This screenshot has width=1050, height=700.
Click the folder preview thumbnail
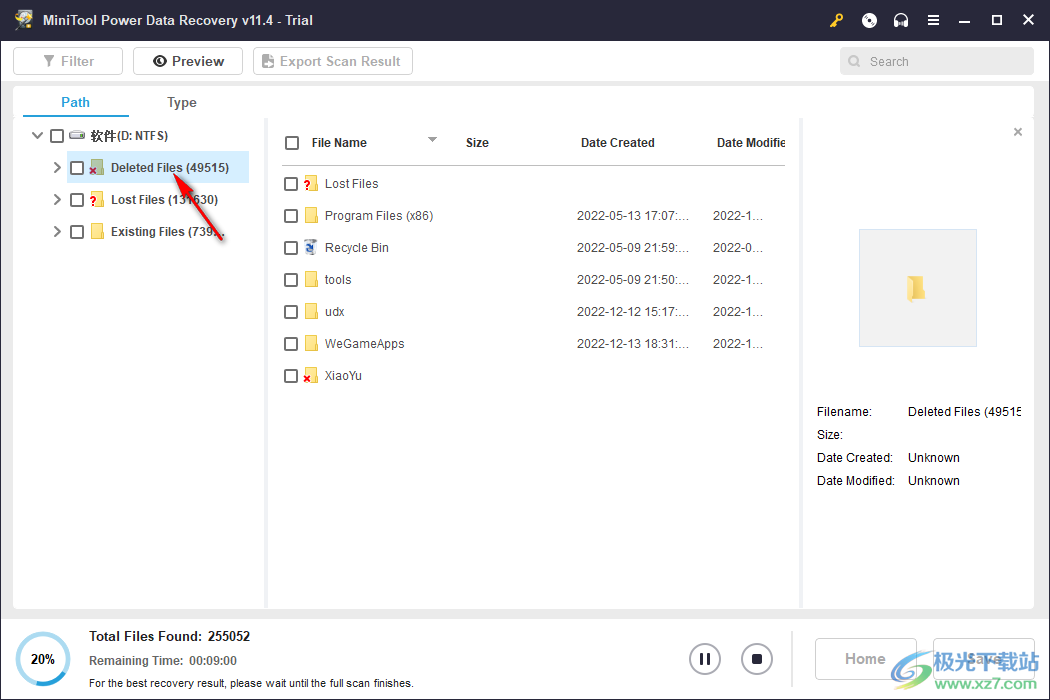[x=917, y=288]
